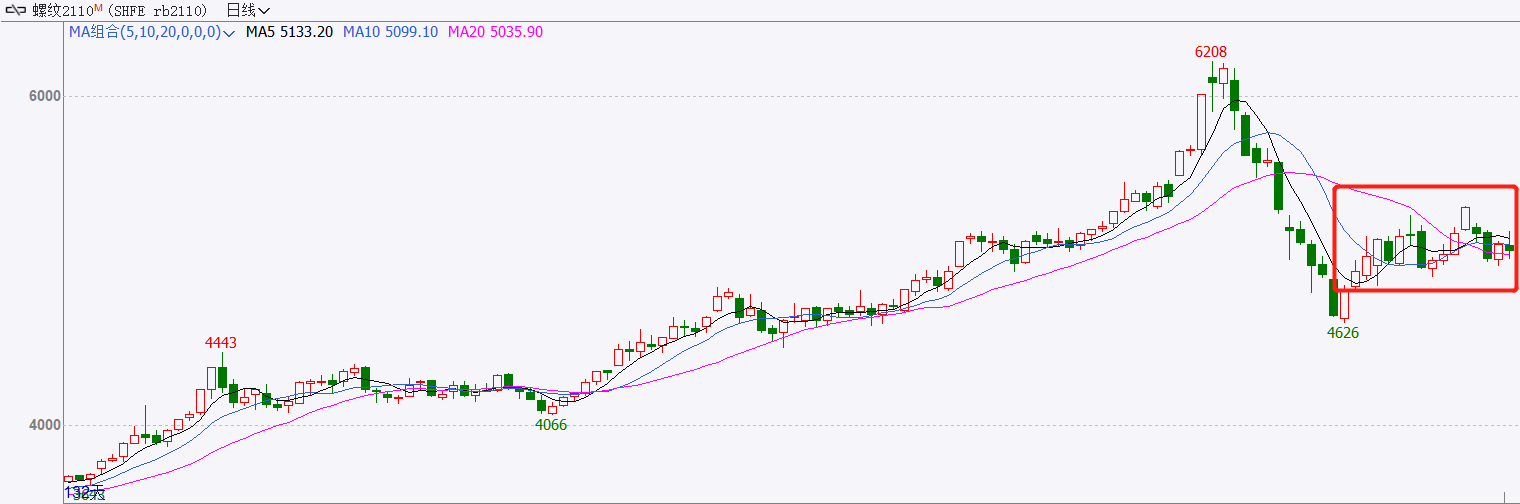Click the red M marker next to 螺纹2110
This screenshot has height=504, width=1520.
(x=99, y=8)
